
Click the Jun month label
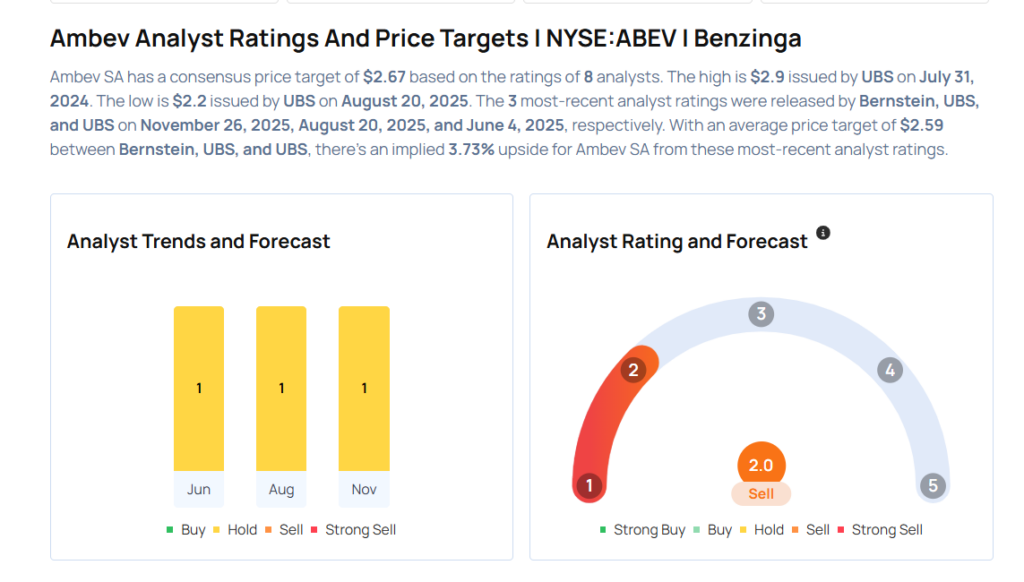(x=199, y=490)
